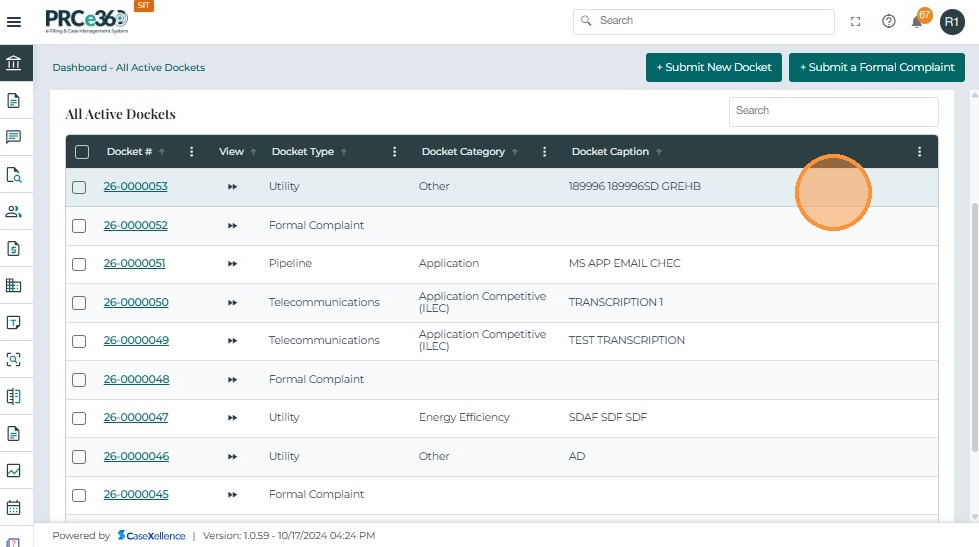The image size is (979, 547).
Task: Open the chat messages sidebar icon
Action: pos(14,137)
